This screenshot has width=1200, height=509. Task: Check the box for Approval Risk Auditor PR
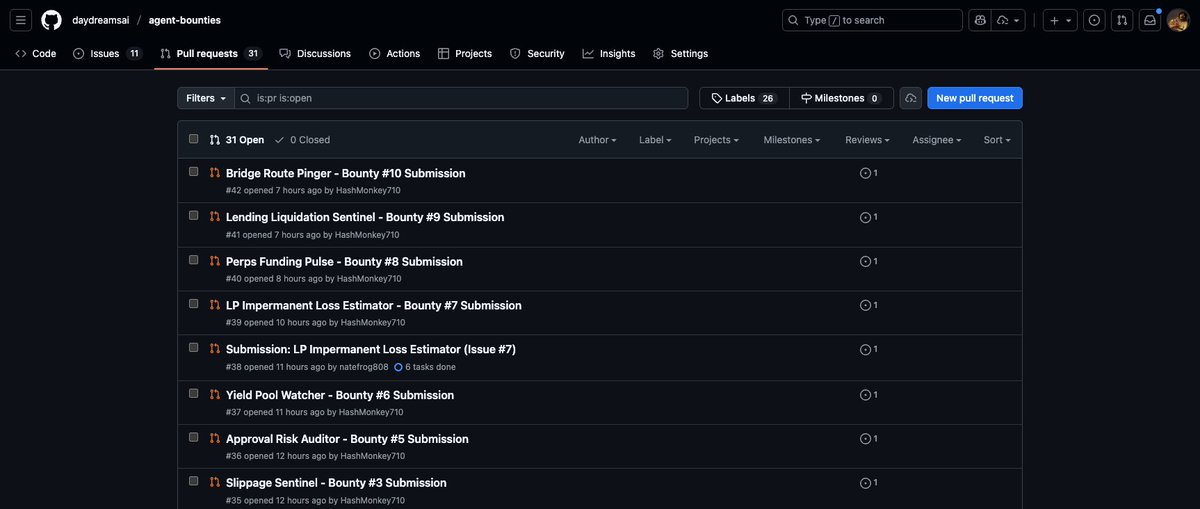[x=194, y=436]
